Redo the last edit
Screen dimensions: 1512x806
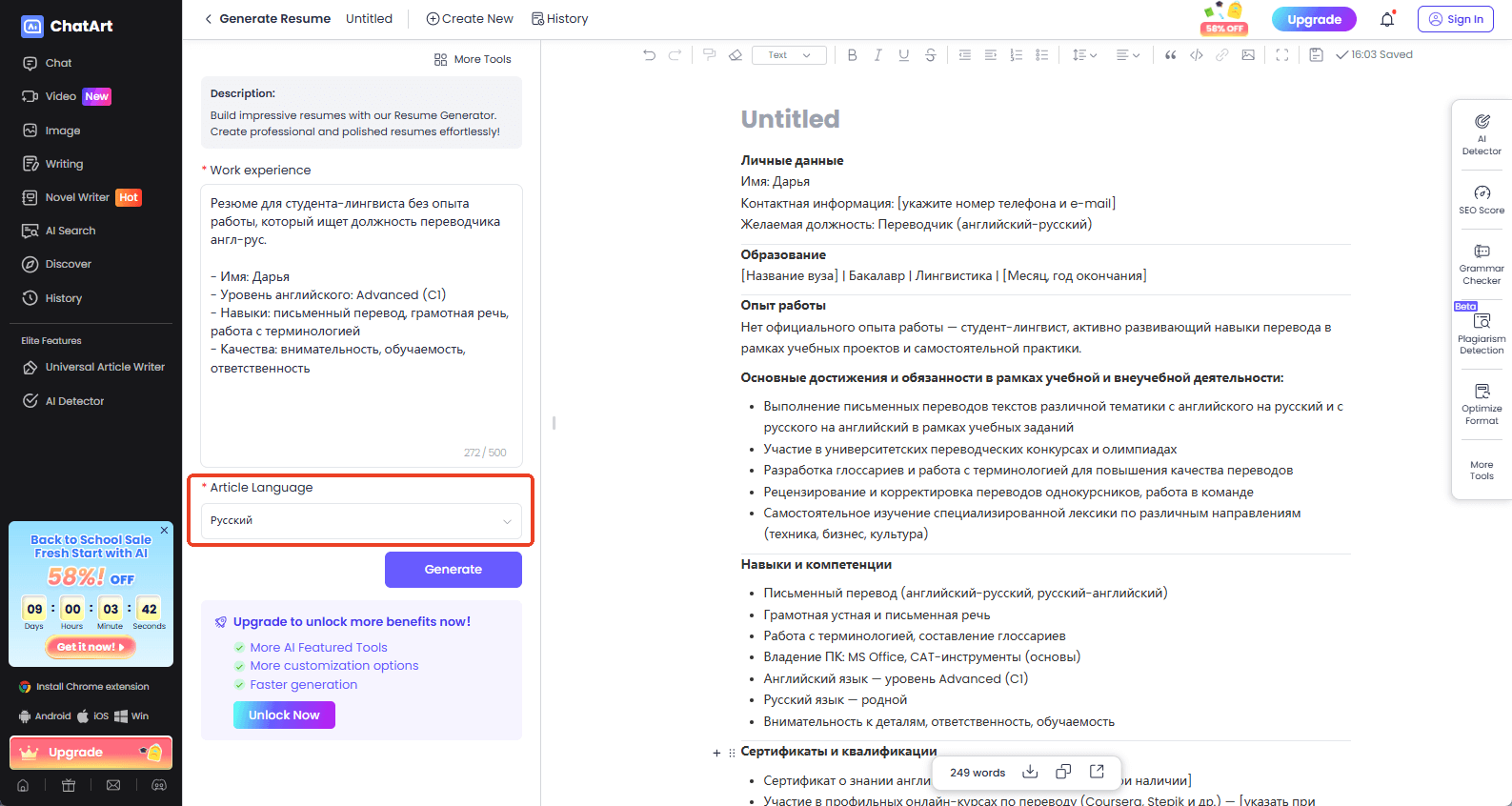pos(675,55)
